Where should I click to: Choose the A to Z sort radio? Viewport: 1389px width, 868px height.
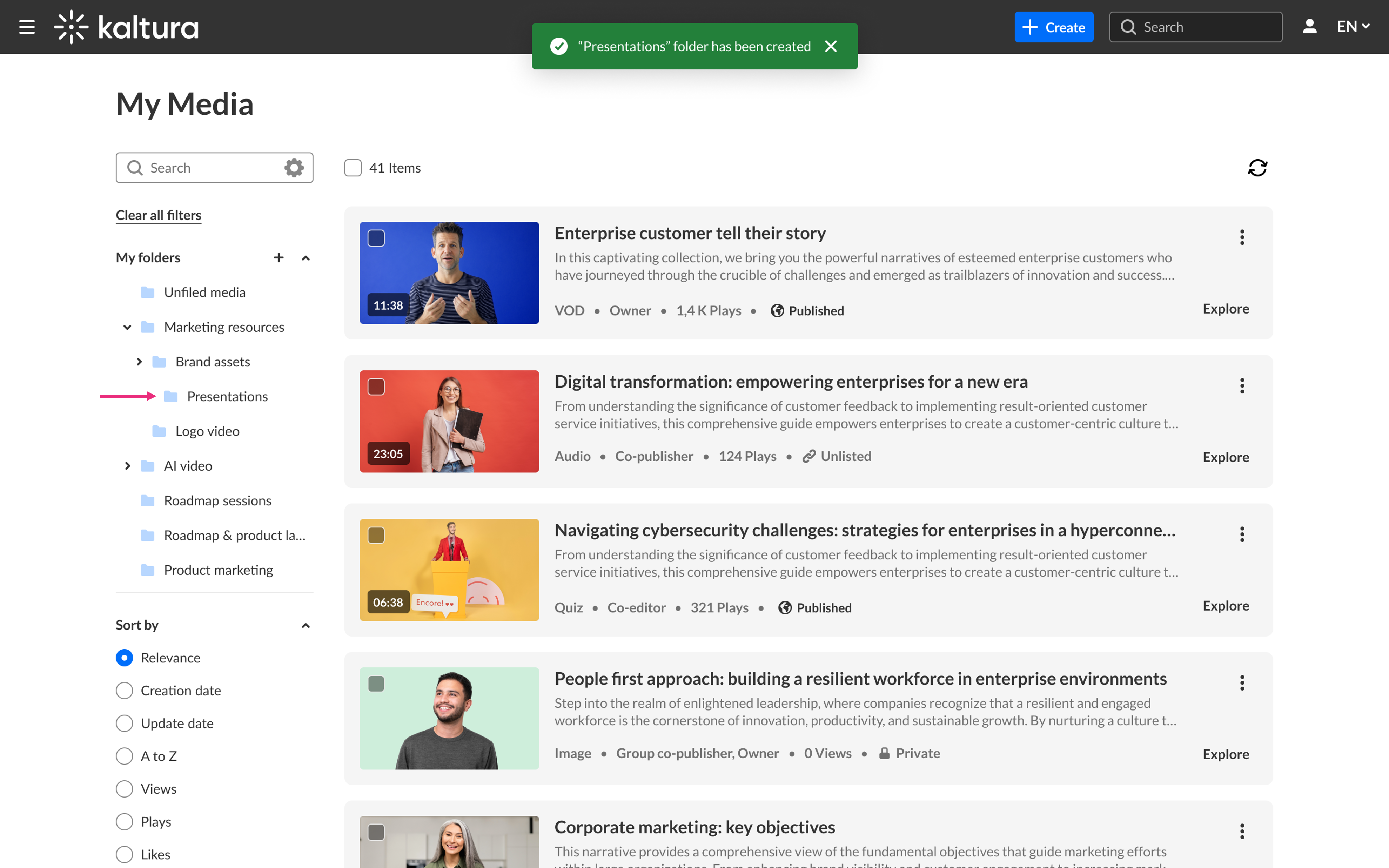(x=125, y=756)
